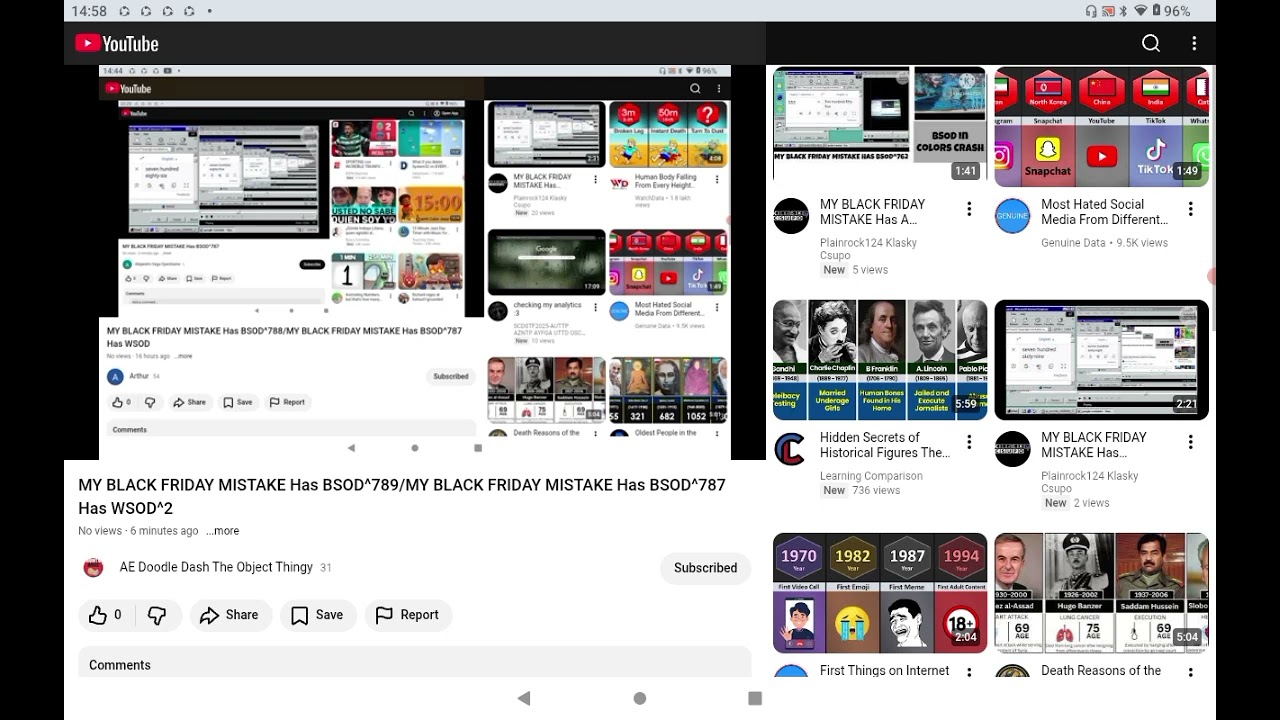
Task: Open AE Doodle Dash channel avatar
Action: tap(94, 568)
